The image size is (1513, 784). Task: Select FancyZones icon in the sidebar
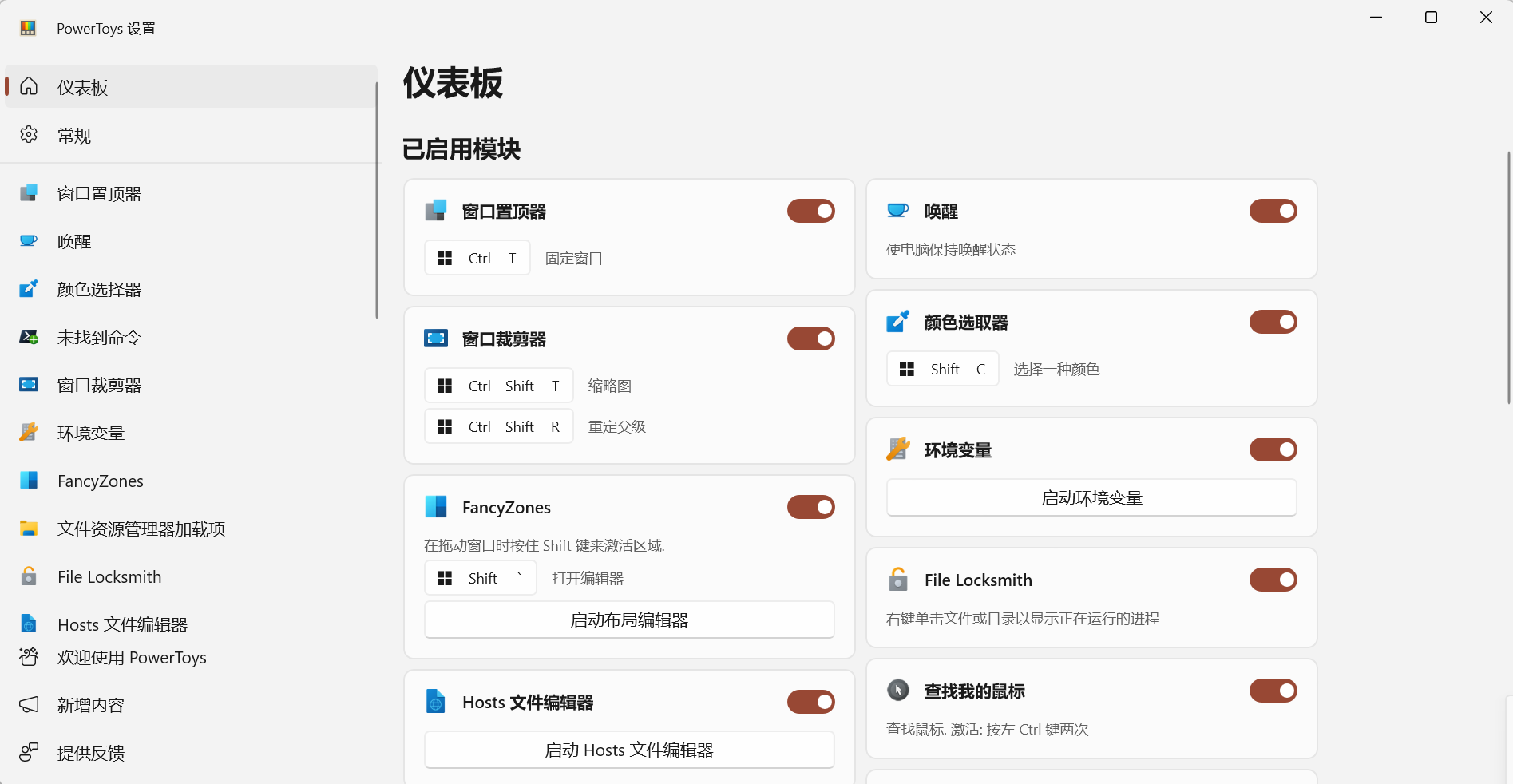pyautogui.click(x=29, y=480)
